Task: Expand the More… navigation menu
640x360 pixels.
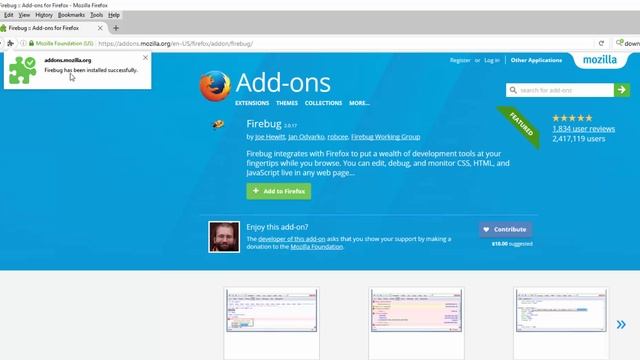Action: (359, 103)
